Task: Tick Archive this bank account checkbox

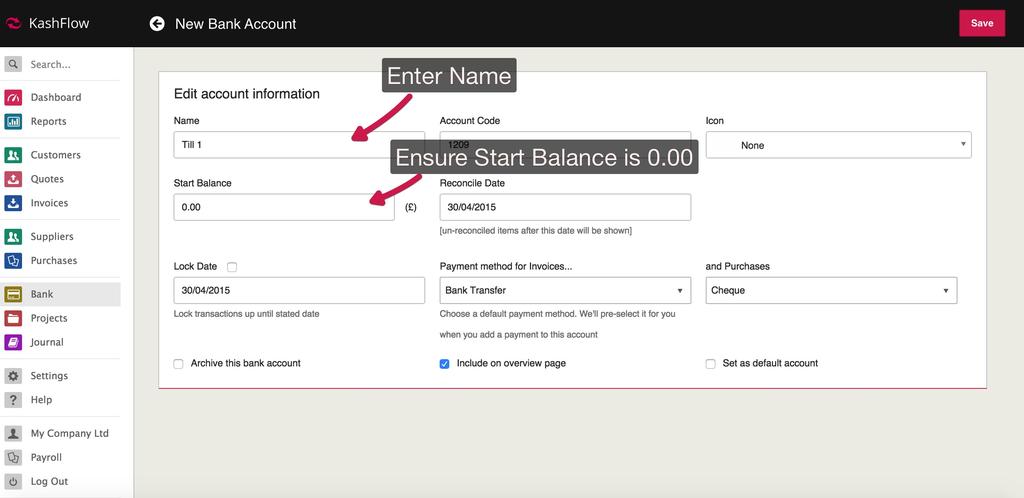Action: (x=179, y=364)
